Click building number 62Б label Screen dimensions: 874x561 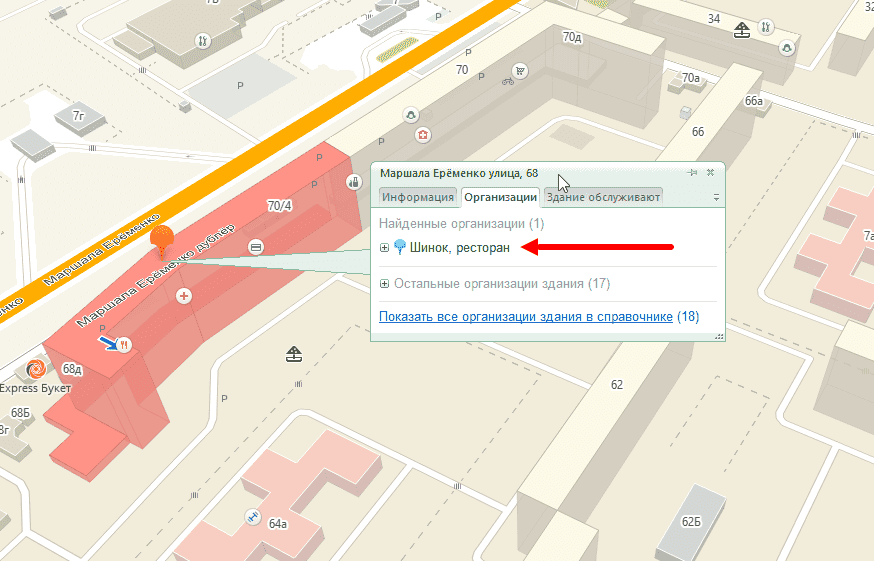point(691,522)
